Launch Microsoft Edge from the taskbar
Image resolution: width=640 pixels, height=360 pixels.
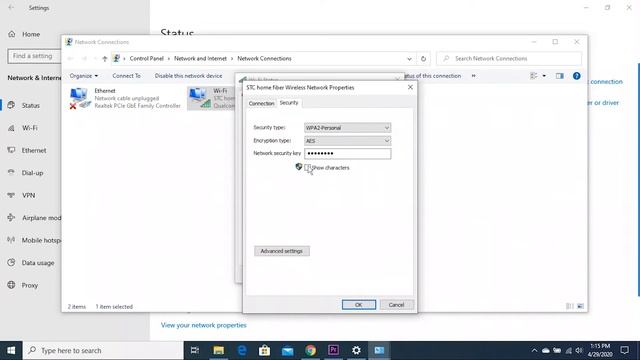(242, 350)
